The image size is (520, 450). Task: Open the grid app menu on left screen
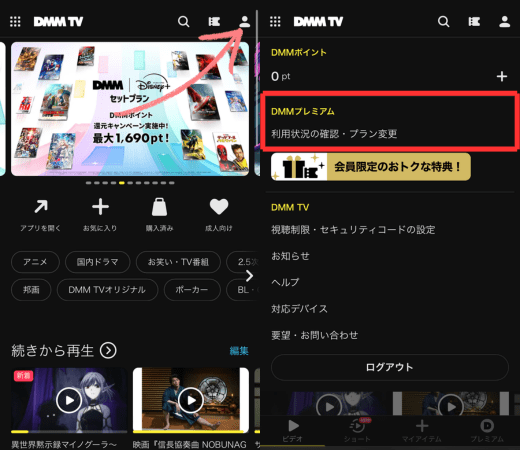pyautogui.click(x=15, y=22)
